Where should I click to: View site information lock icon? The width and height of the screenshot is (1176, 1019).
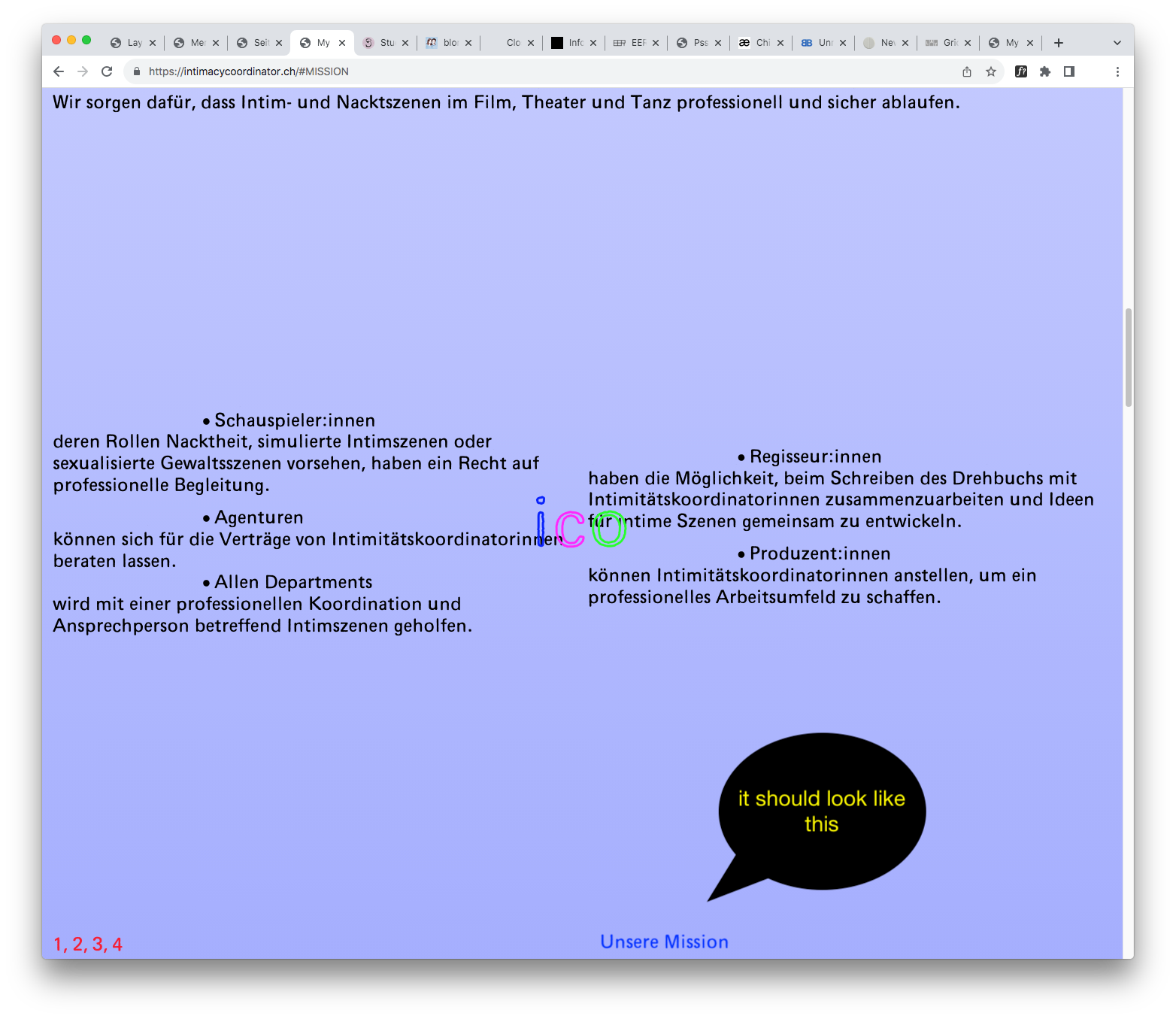[137, 71]
